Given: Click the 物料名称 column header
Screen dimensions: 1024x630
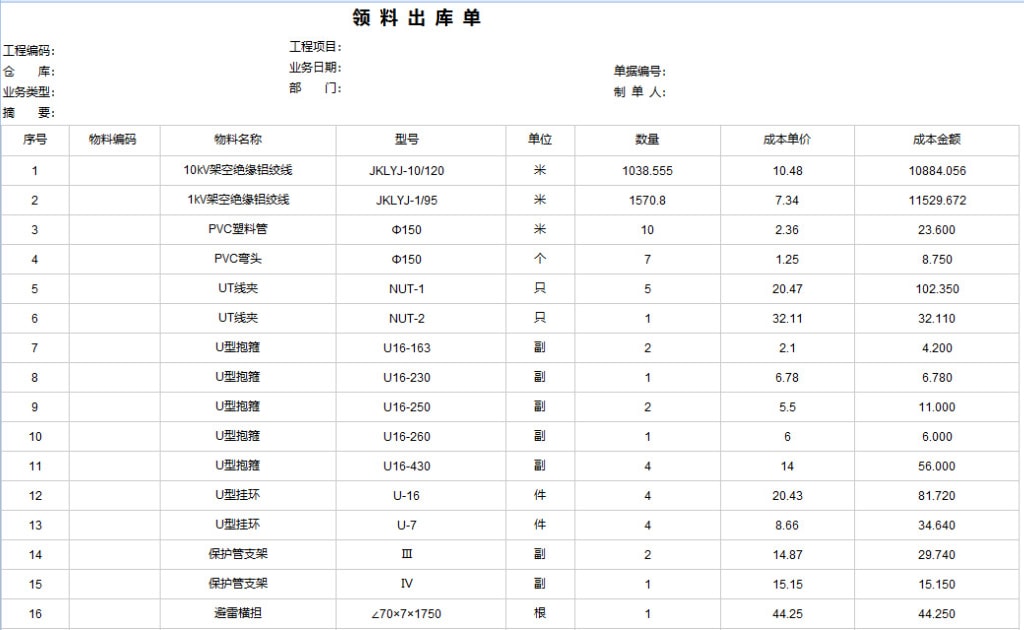Looking at the screenshot, I should [248, 140].
